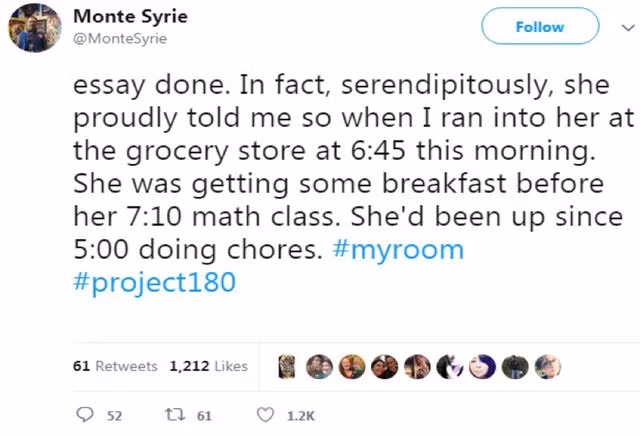Click the 52 replies count
Image resolution: width=640 pixels, height=436 pixels.
pos(114,416)
